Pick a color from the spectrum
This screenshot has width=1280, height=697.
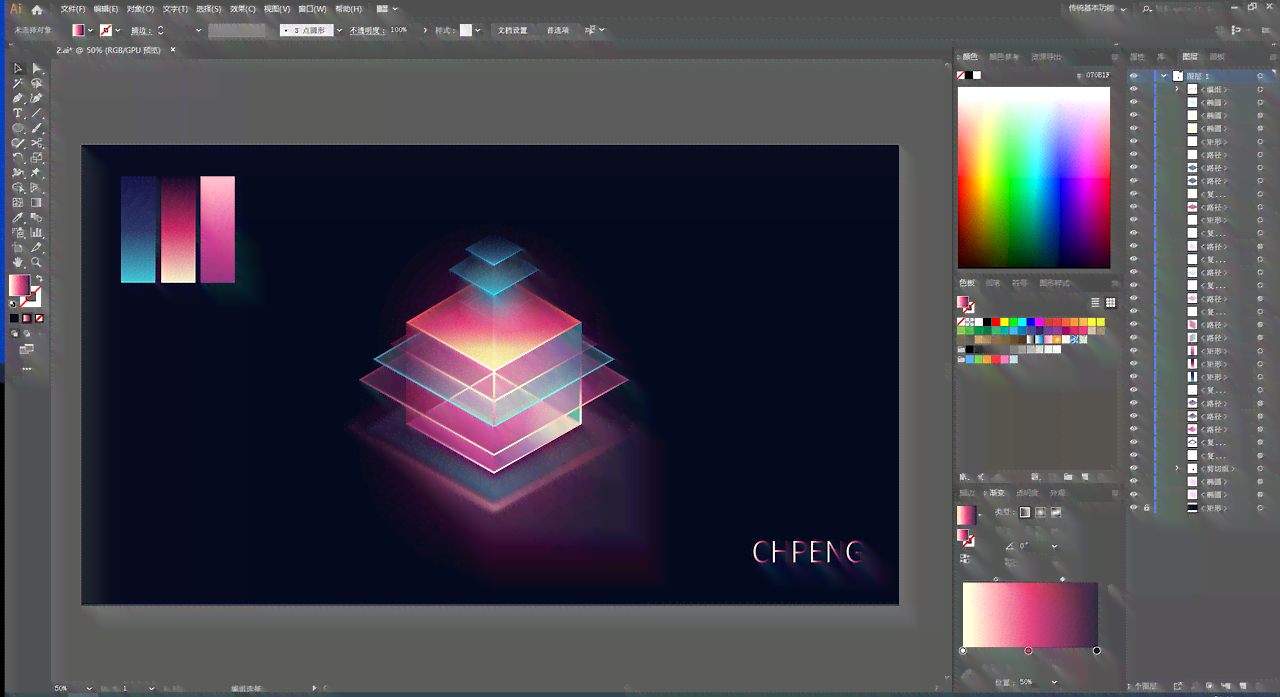[x=1034, y=178]
